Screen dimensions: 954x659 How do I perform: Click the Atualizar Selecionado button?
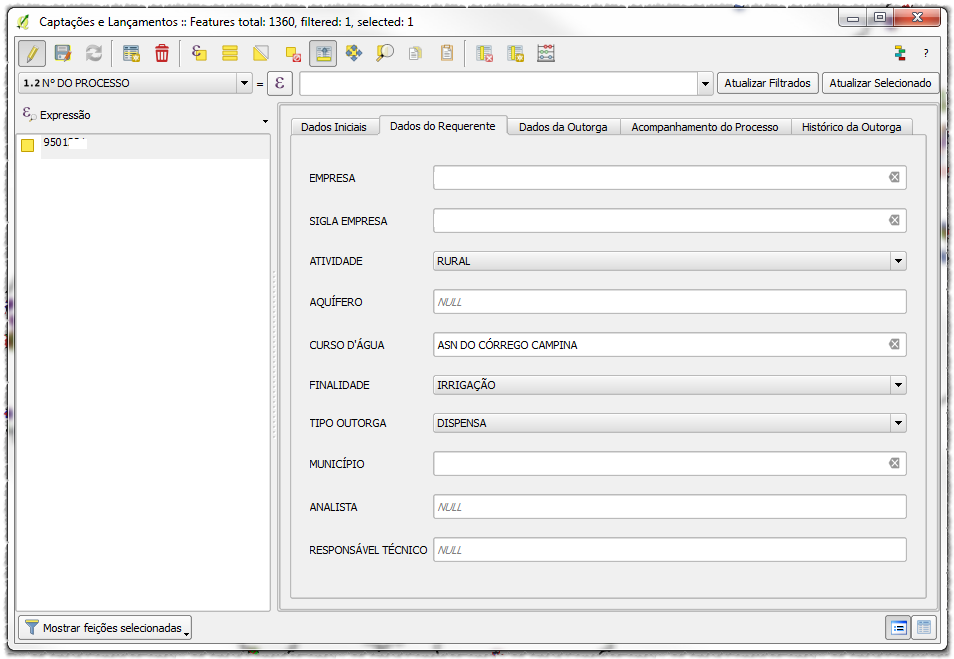click(880, 83)
